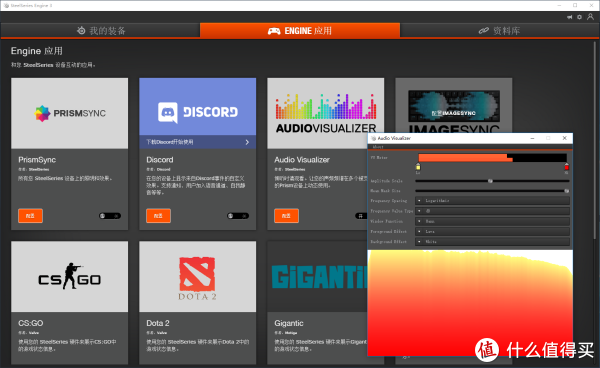The width and height of the screenshot is (600, 368).
Task: Select the red VU meter high color marker
Action: coord(567,167)
